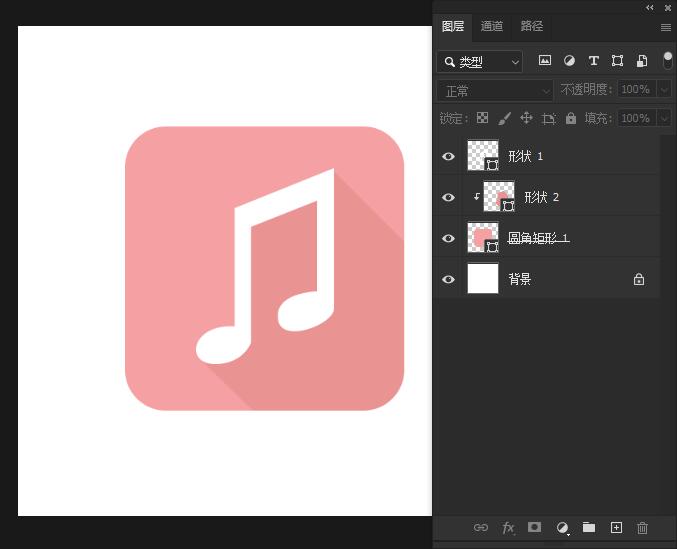This screenshot has width=677, height=549.
Task: Hide the 形状 1 layer
Action: point(448,156)
